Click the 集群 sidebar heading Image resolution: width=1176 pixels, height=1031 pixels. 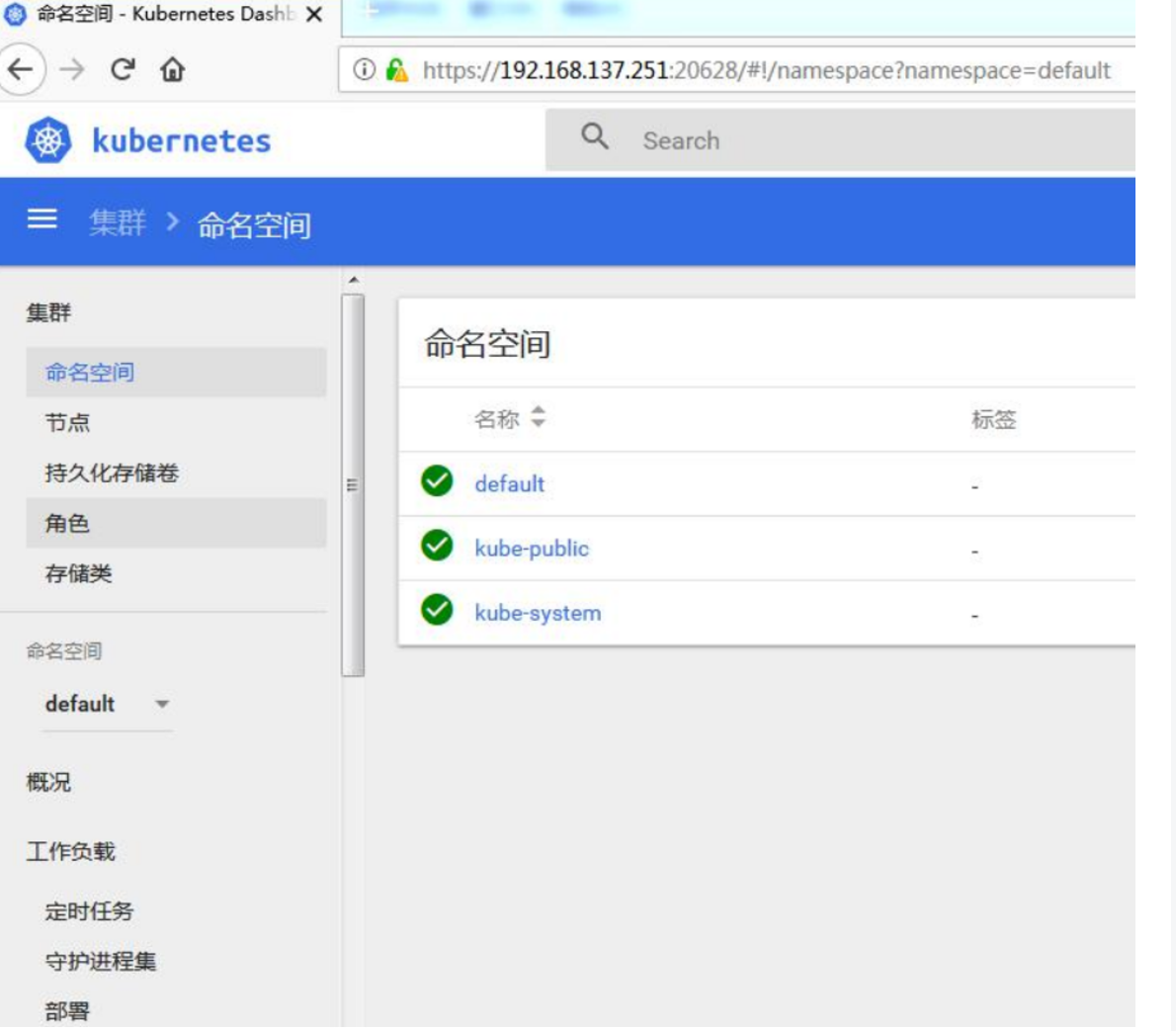point(48,312)
